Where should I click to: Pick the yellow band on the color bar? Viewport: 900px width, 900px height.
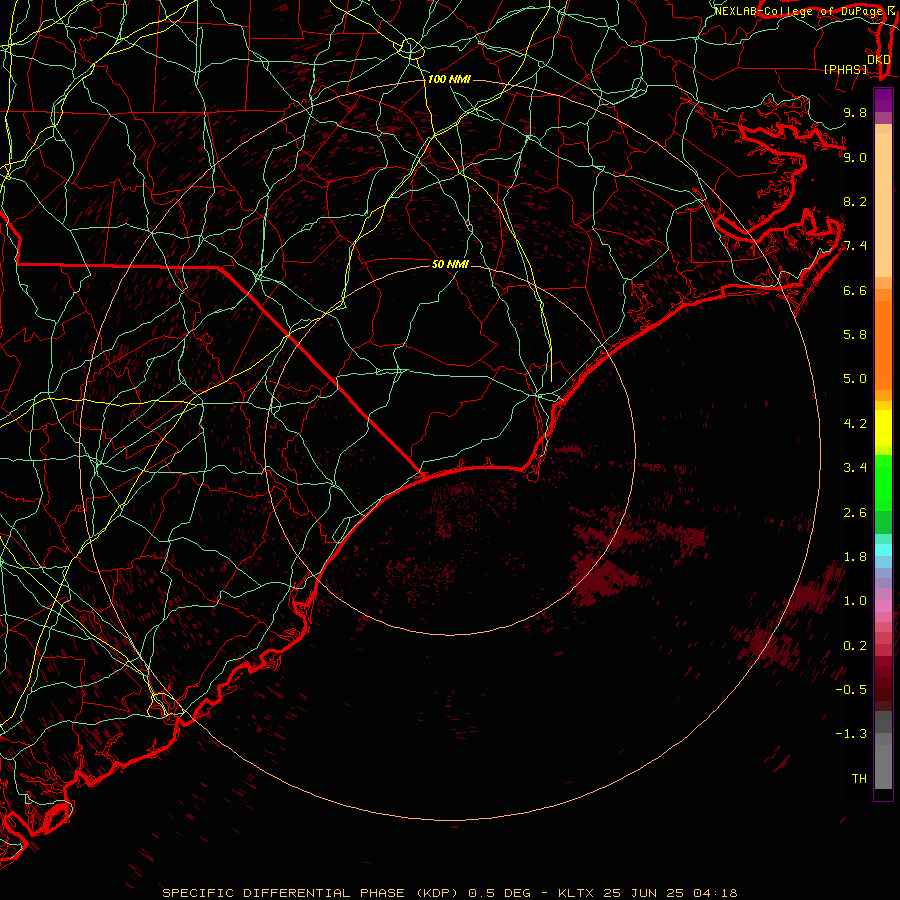[x=883, y=428]
